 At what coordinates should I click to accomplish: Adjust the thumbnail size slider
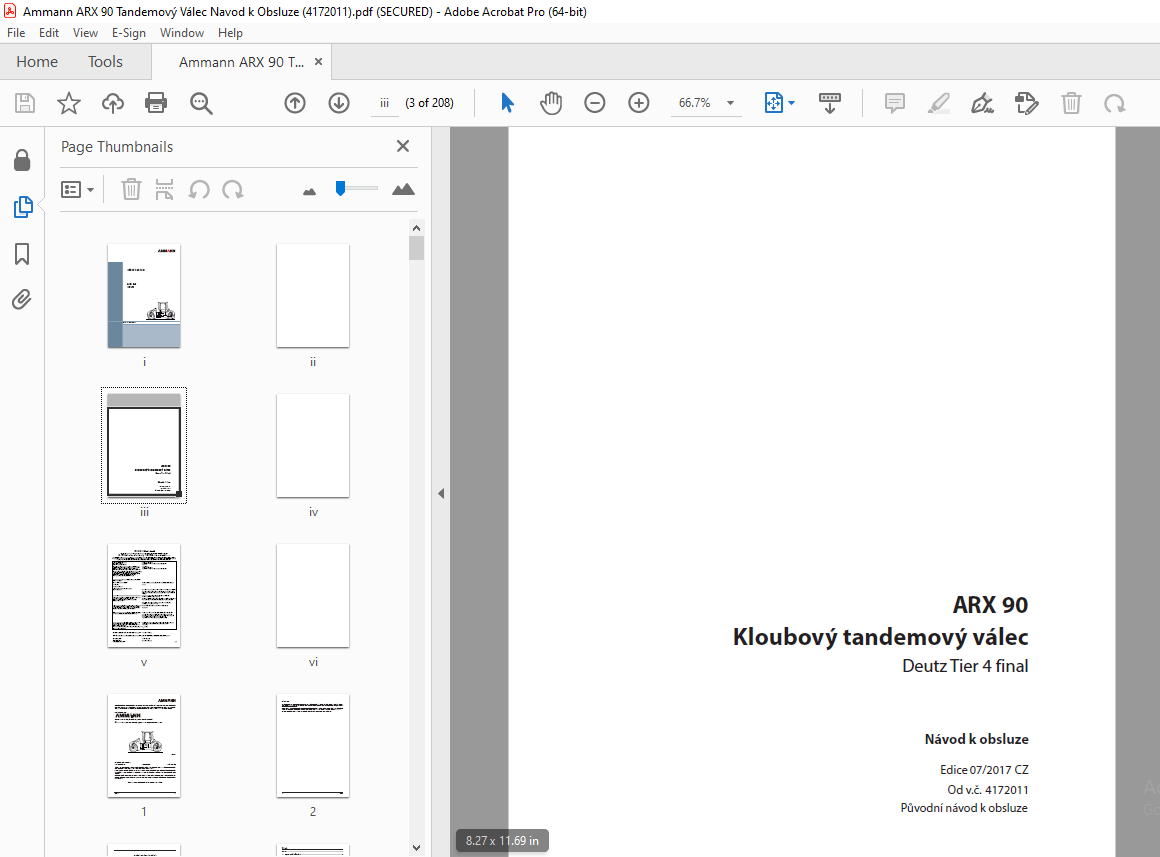click(x=340, y=188)
